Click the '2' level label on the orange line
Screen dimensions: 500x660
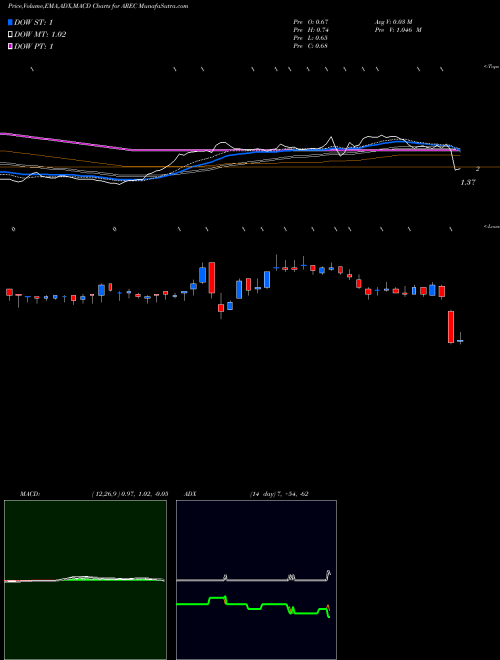pyautogui.click(x=478, y=169)
